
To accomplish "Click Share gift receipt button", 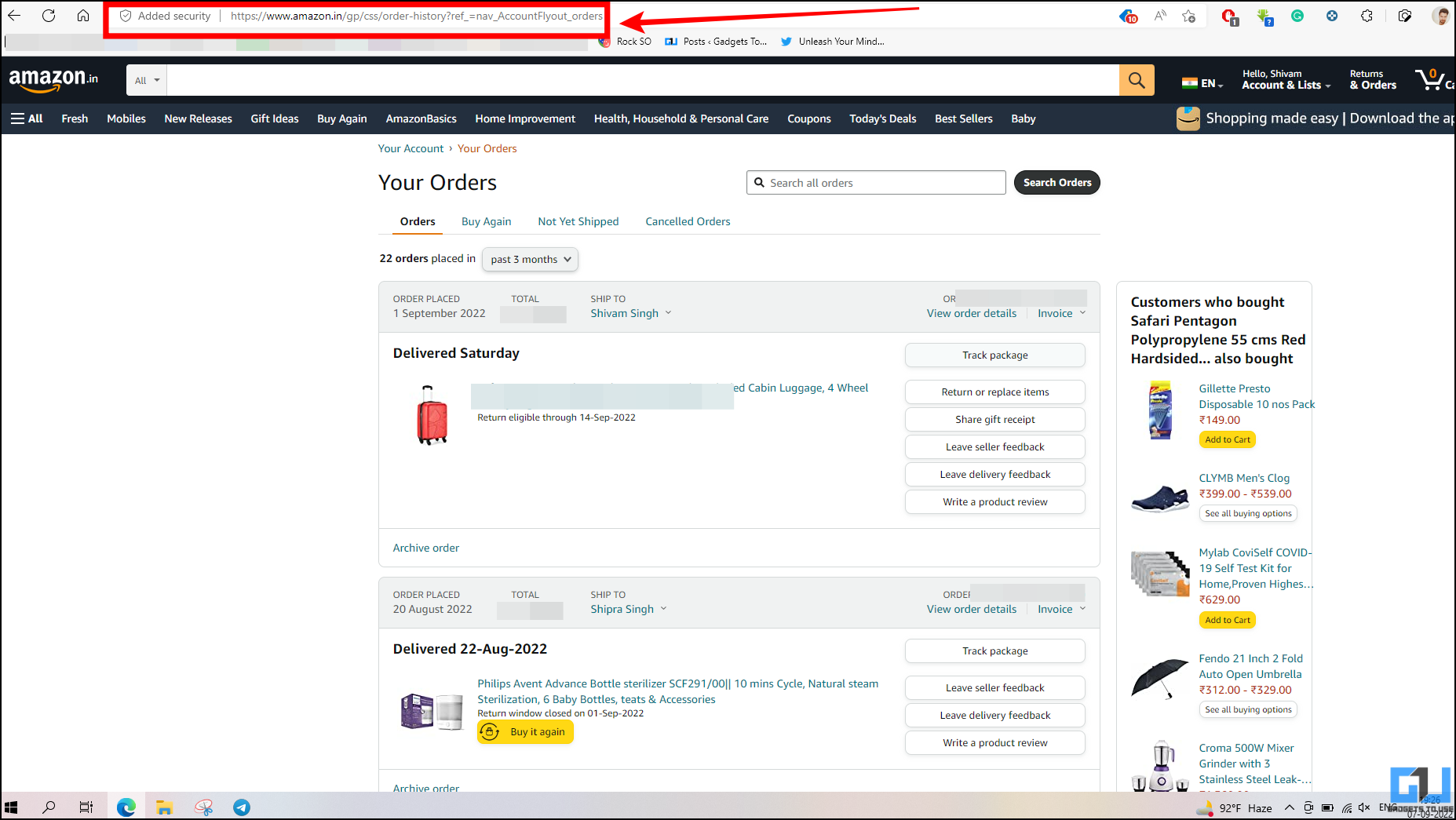I will tap(994, 420).
